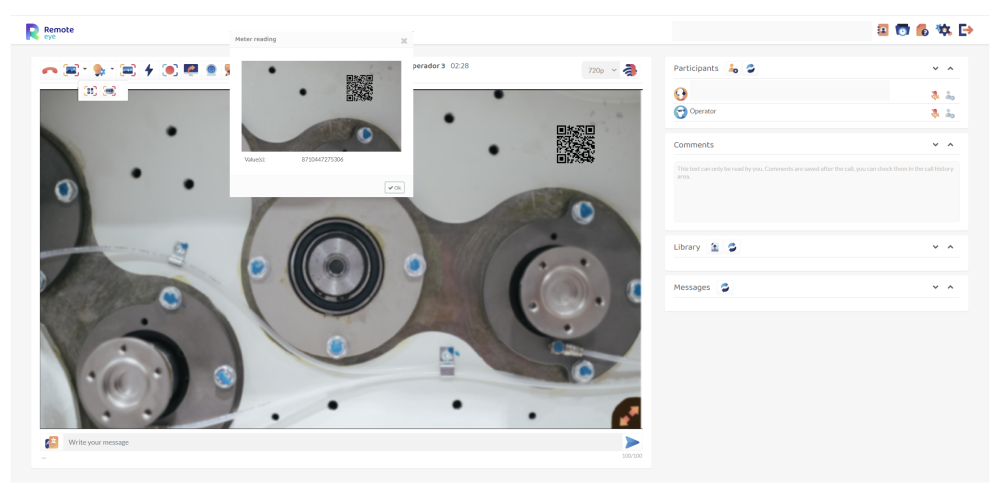Viewport: 1000px width, 498px height.
Task: Refresh the Library panel
Action: pos(732,247)
